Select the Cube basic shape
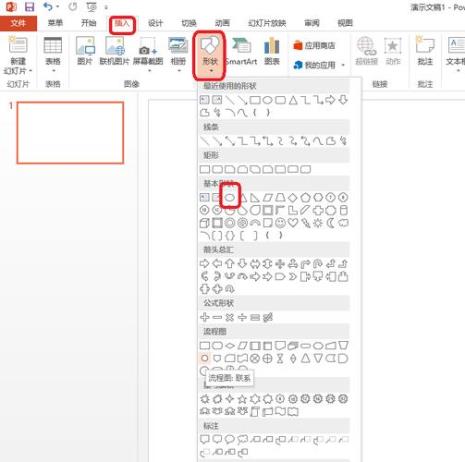Viewport: 465px width, 462px height. coord(204,223)
